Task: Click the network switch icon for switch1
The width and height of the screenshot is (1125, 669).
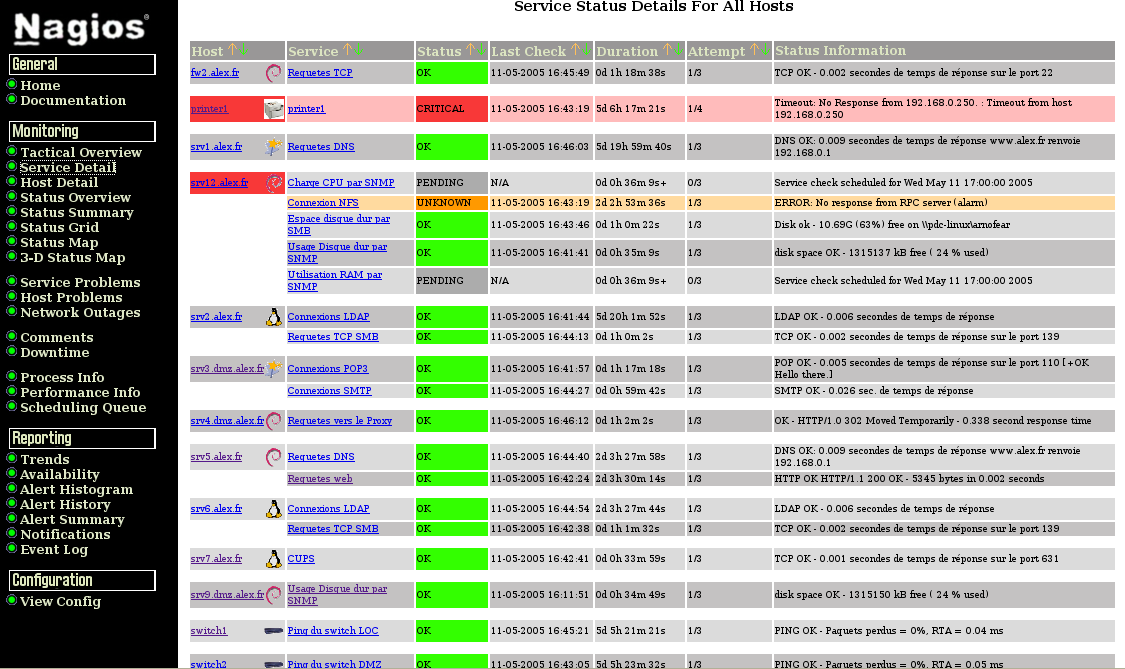Action: 273,631
